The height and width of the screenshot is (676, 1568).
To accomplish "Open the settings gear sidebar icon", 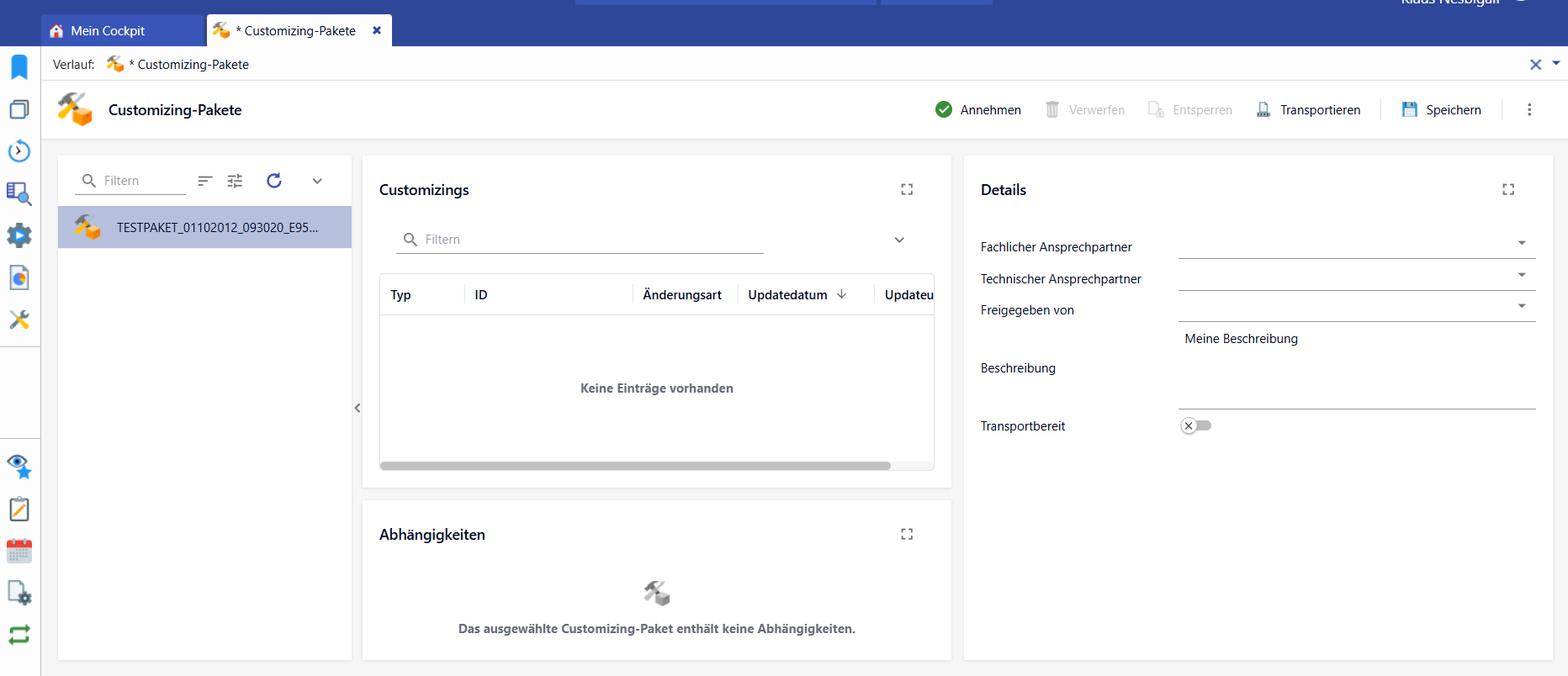I will pos(19,235).
